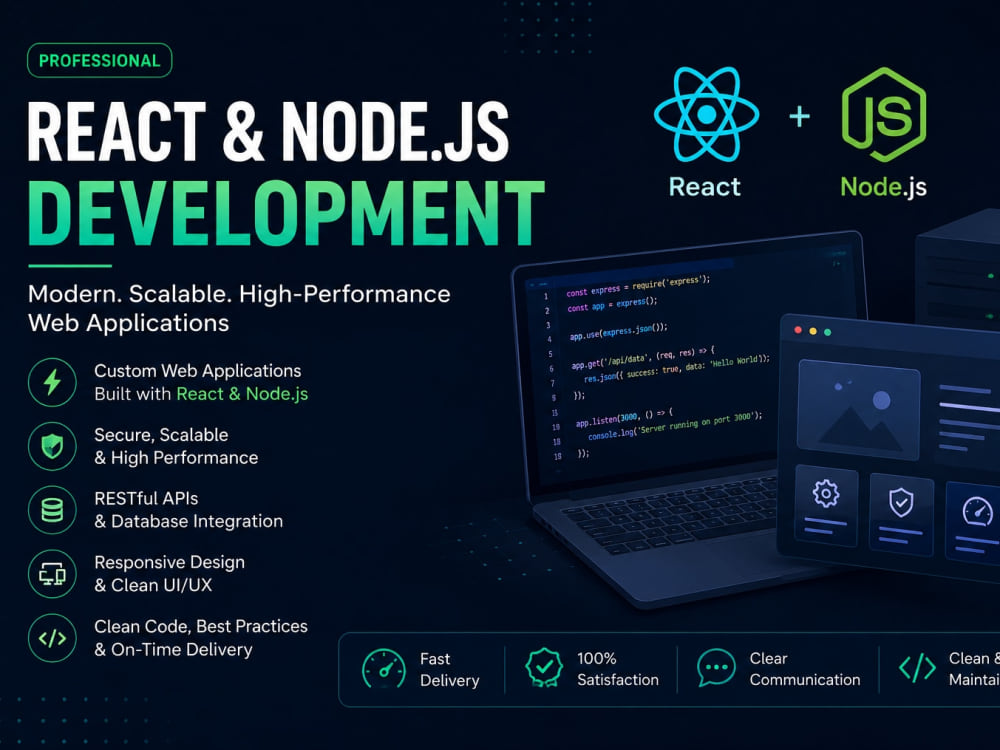The height and width of the screenshot is (750, 1000).
Task: Click the 'Secure, Scalable' text
Action: point(161,435)
